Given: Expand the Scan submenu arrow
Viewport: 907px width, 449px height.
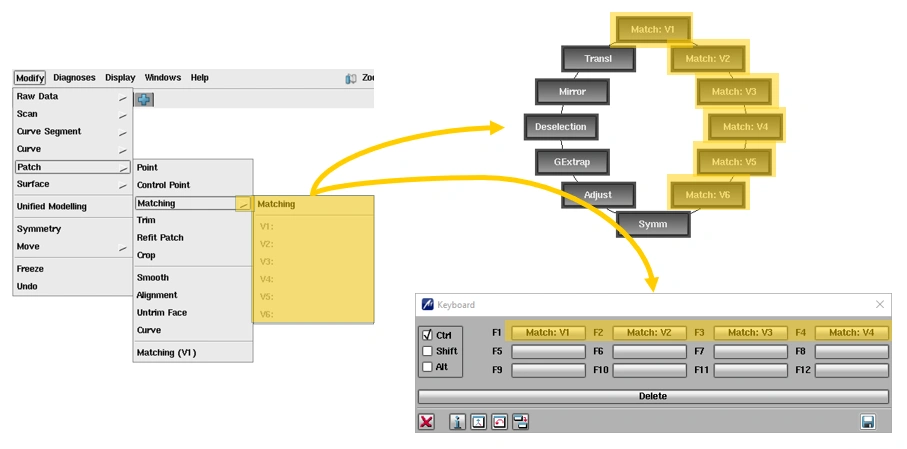Looking at the screenshot, I should tap(123, 115).
